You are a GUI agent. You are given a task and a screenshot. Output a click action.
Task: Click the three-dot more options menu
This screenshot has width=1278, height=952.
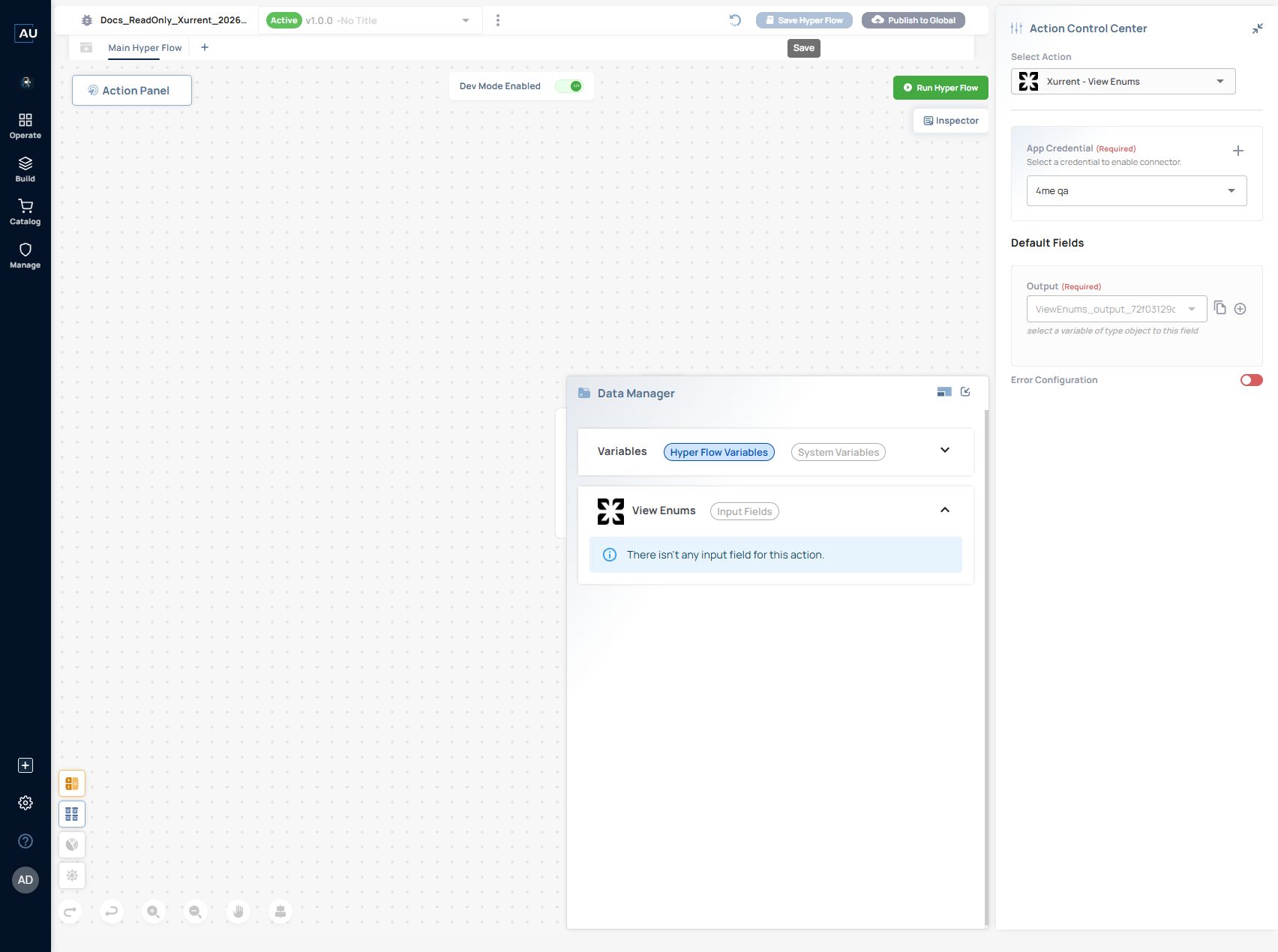click(x=498, y=20)
